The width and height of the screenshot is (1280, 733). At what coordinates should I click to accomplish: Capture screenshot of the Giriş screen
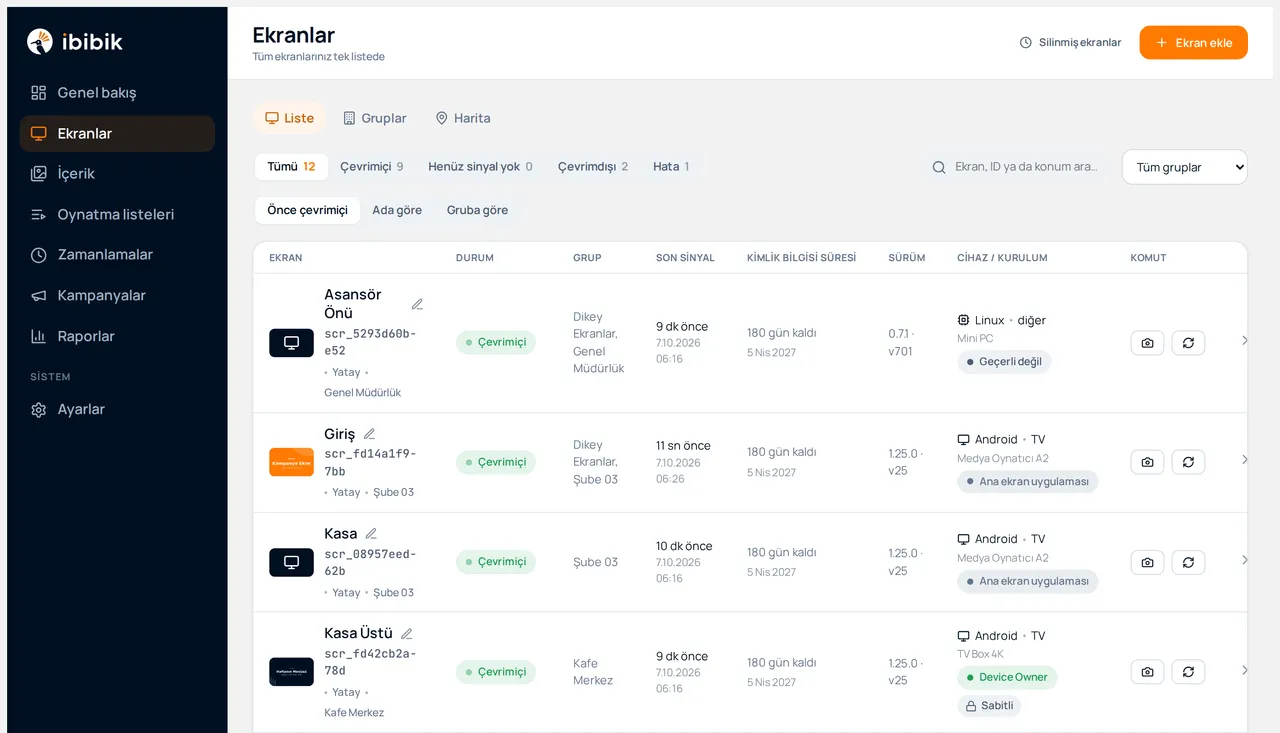[x=1147, y=462]
